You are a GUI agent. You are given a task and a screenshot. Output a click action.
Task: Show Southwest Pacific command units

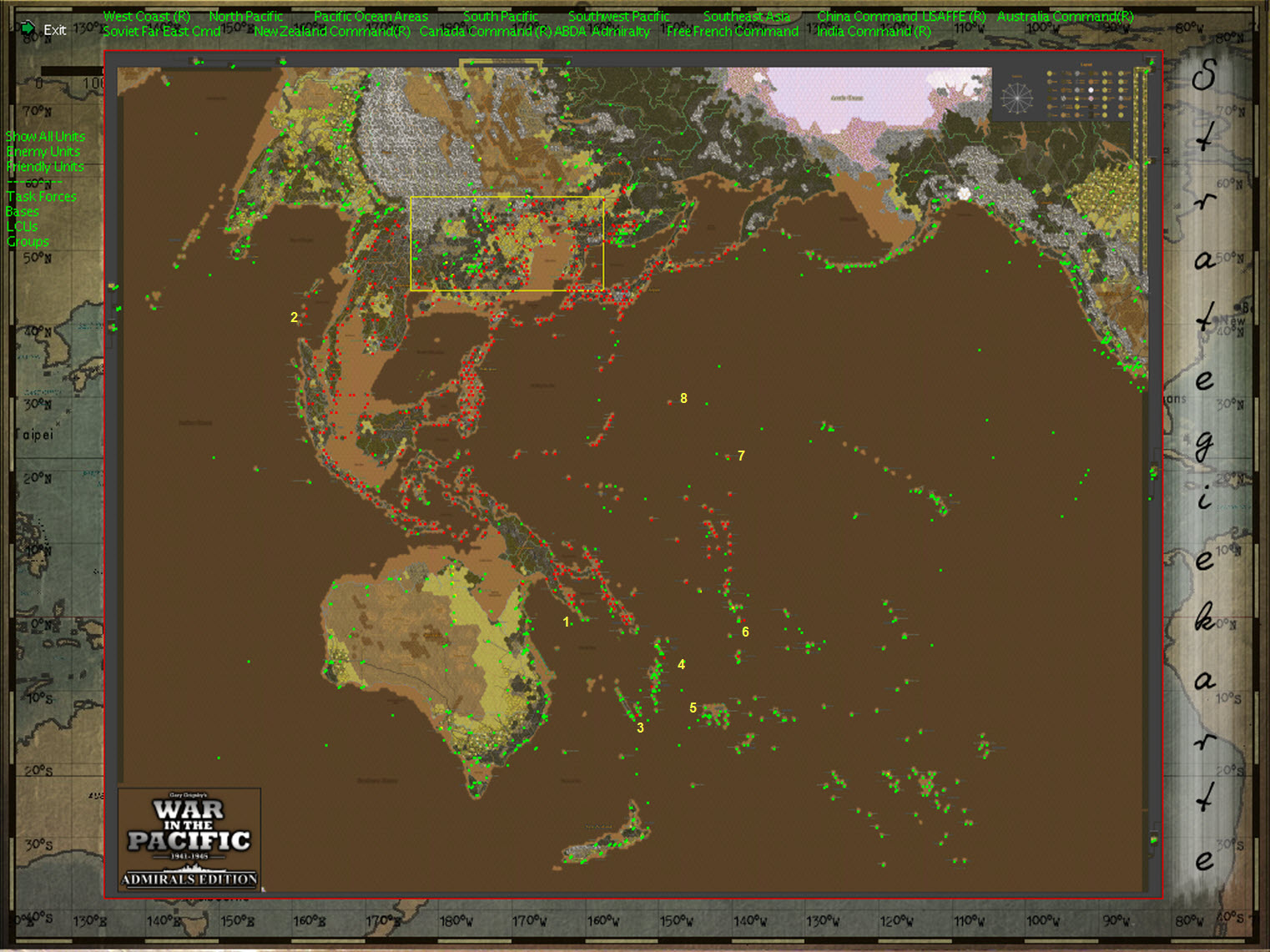point(619,16)
